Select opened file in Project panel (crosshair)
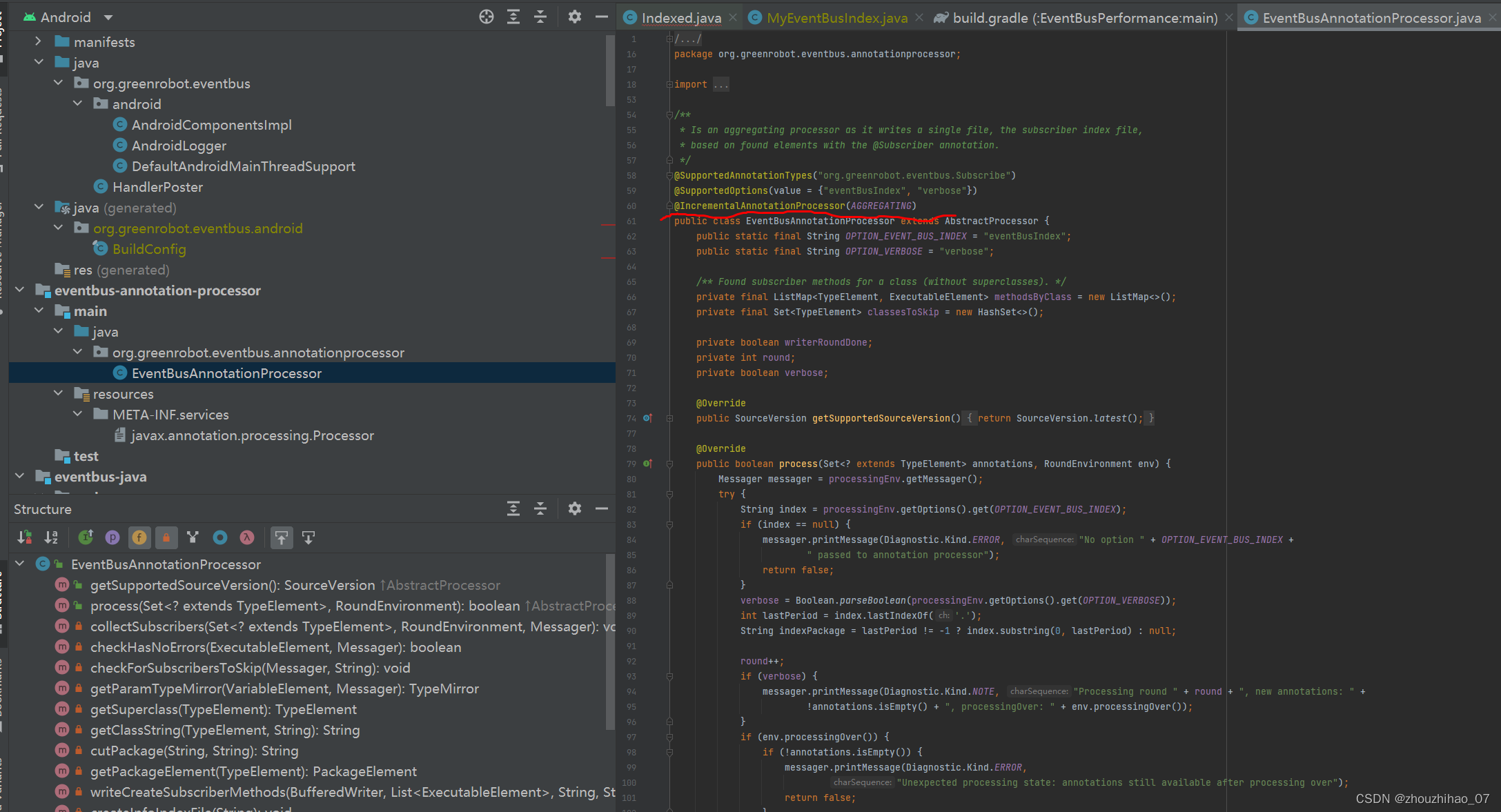The height and width of the screenshot is (812, 1501). tap(487, 17)
